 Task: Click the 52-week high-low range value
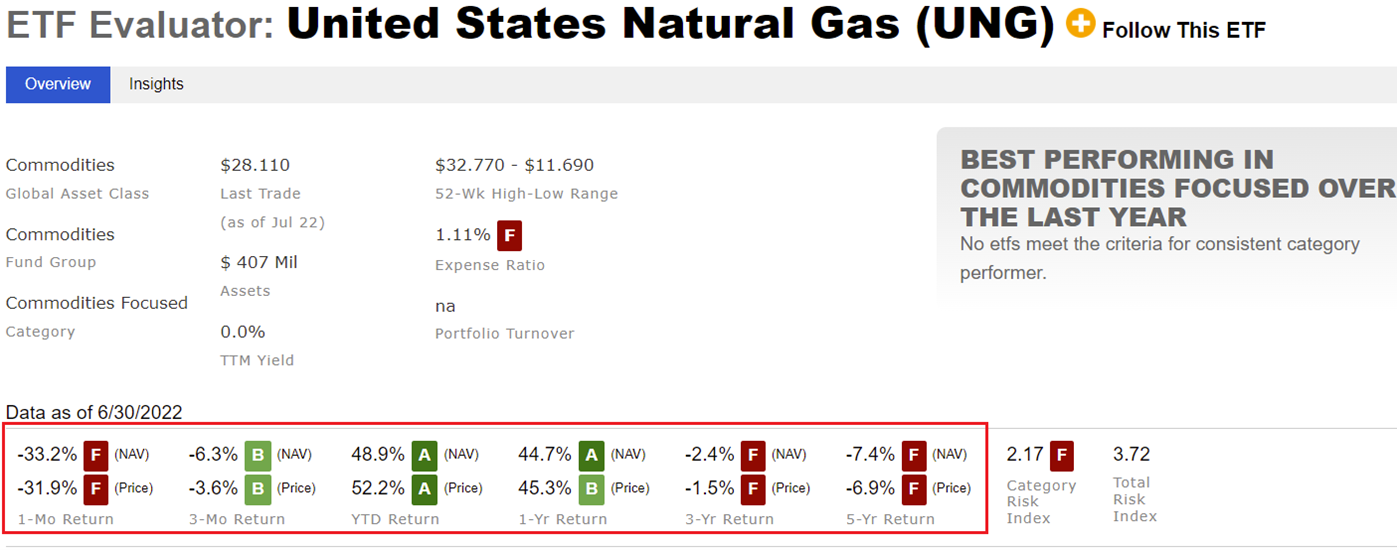click(x=514, y=165)
